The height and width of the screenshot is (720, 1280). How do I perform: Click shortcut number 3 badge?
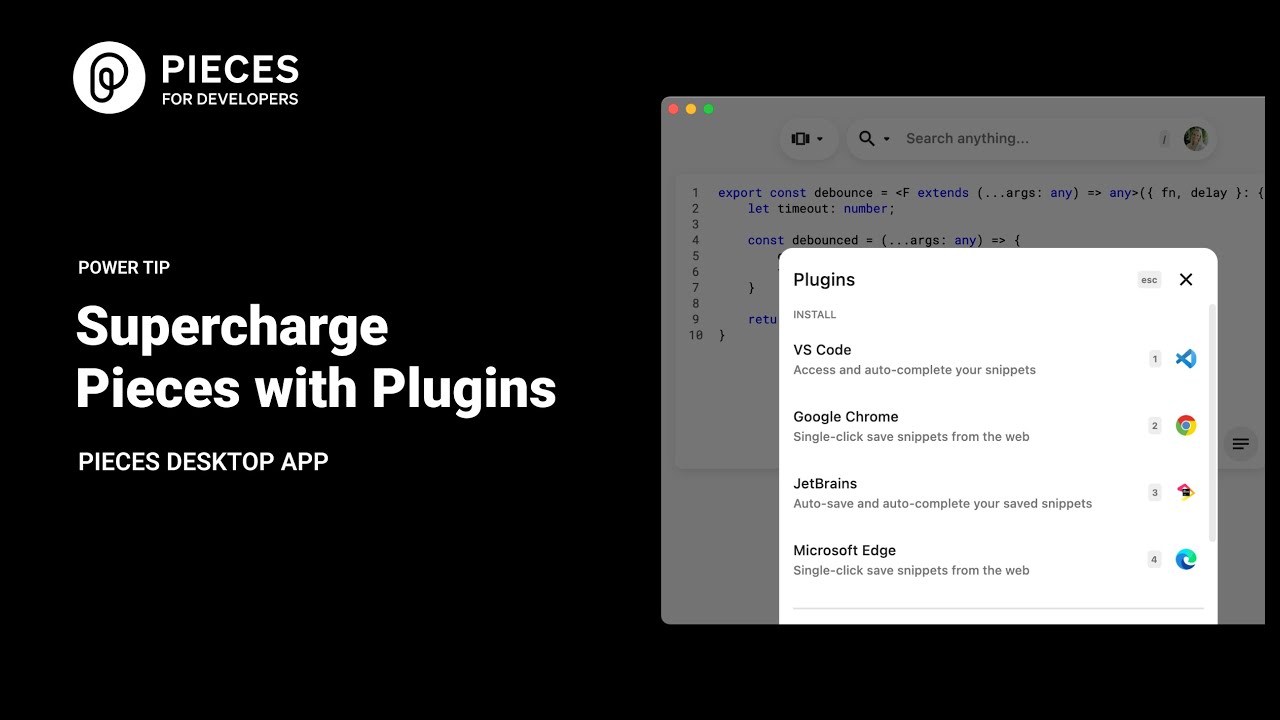[1155, 492]
